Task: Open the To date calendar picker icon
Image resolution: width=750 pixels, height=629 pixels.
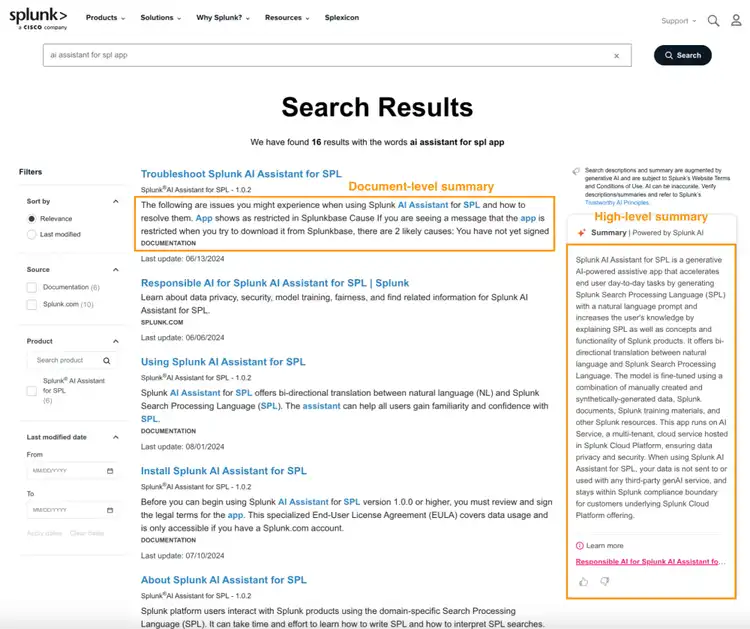Action: 108,510
